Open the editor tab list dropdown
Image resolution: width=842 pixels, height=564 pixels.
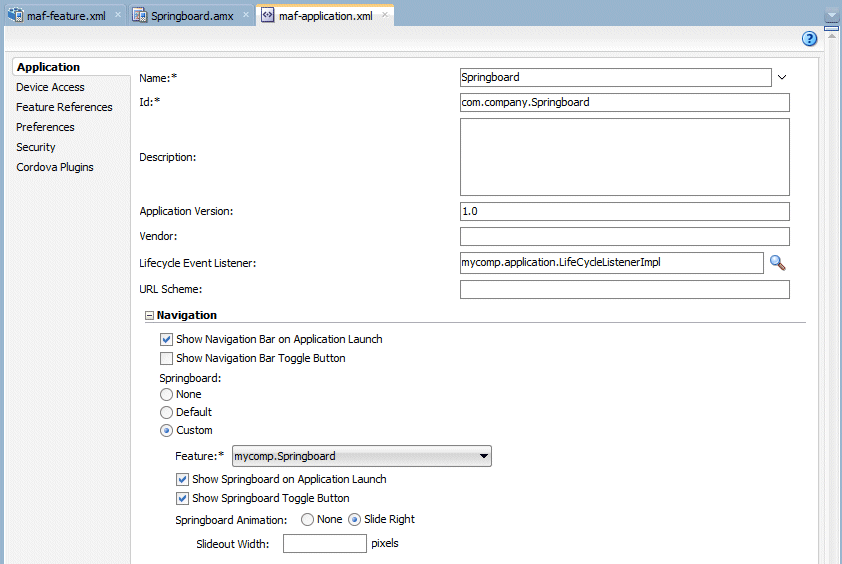pos(831,16)
